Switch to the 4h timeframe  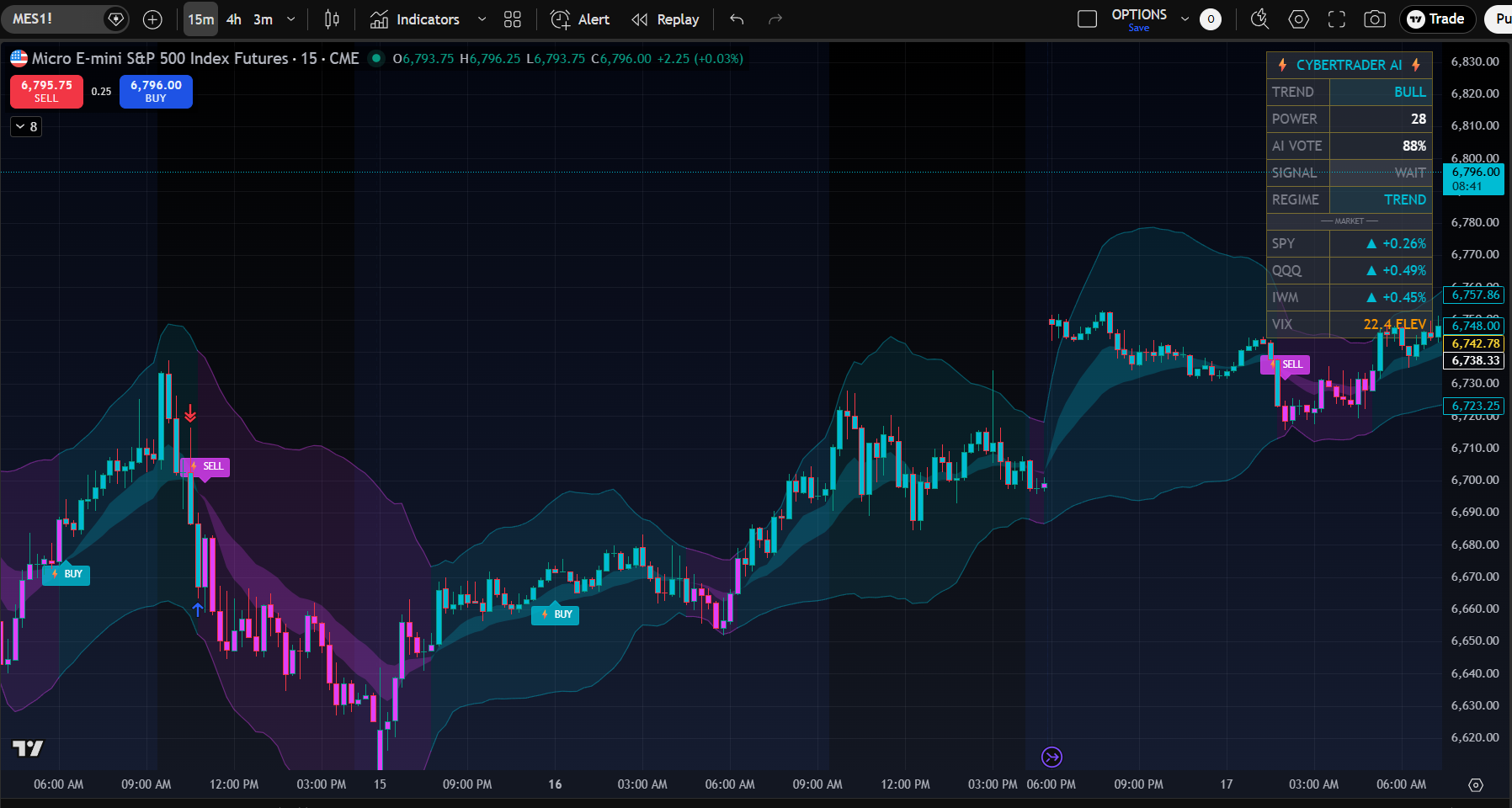234,19
